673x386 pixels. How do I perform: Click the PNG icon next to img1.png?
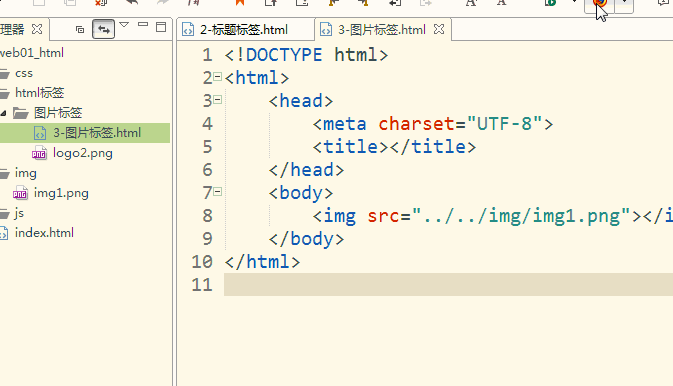(20, 193)
